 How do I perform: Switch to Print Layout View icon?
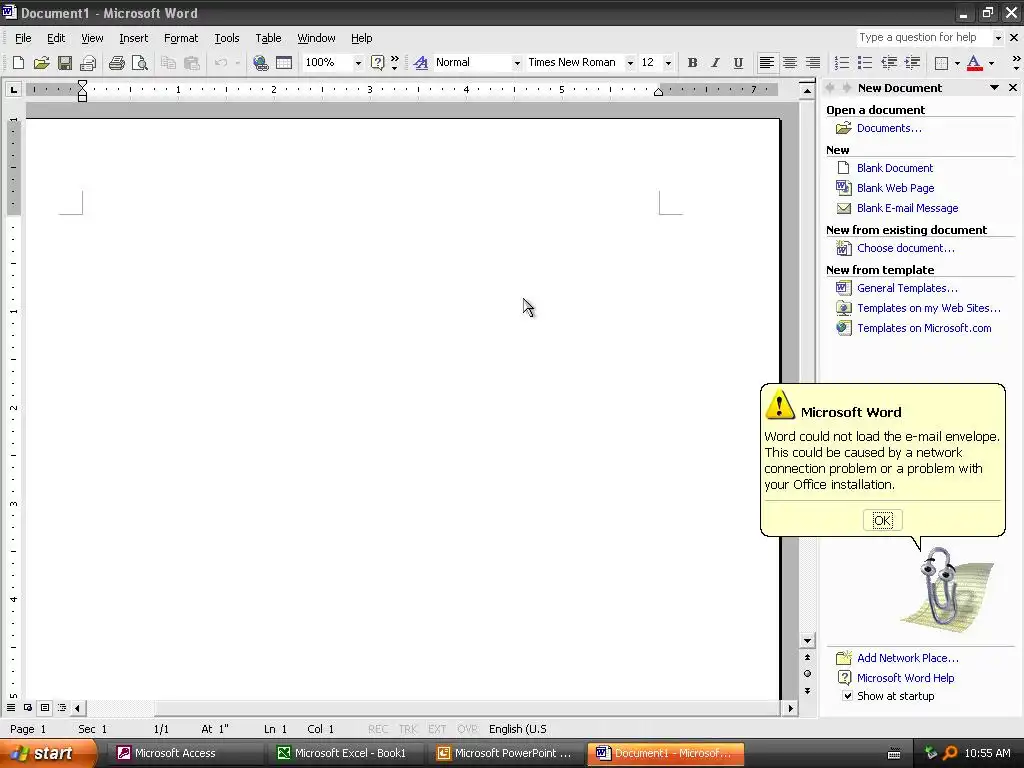tap(44, 707)
